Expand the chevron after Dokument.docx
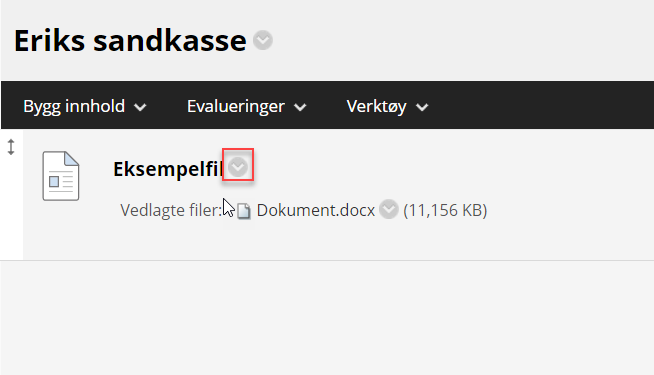Viewport: 654px width, 375px height. click(x=389, y=209)
